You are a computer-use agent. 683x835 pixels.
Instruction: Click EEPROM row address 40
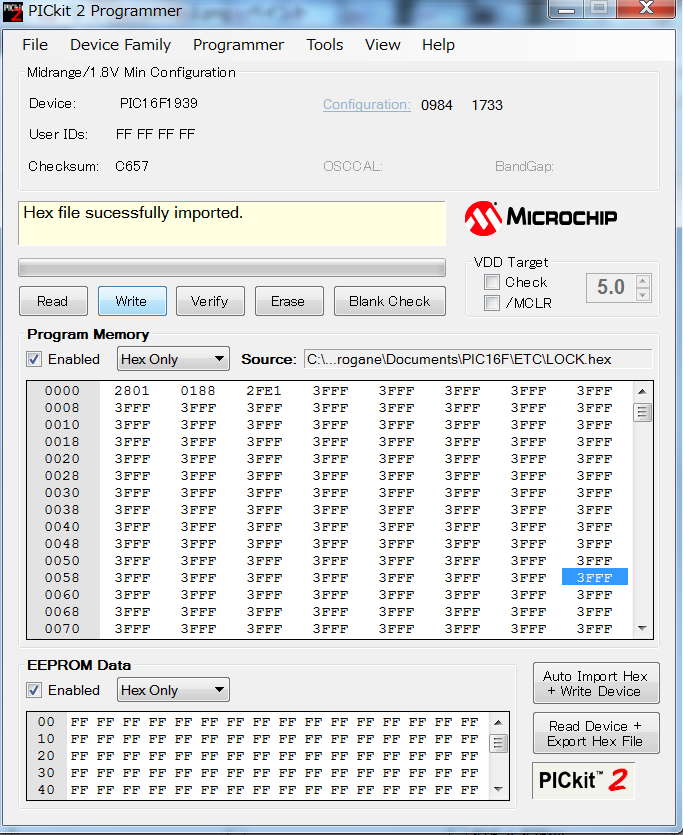[46, 790]
